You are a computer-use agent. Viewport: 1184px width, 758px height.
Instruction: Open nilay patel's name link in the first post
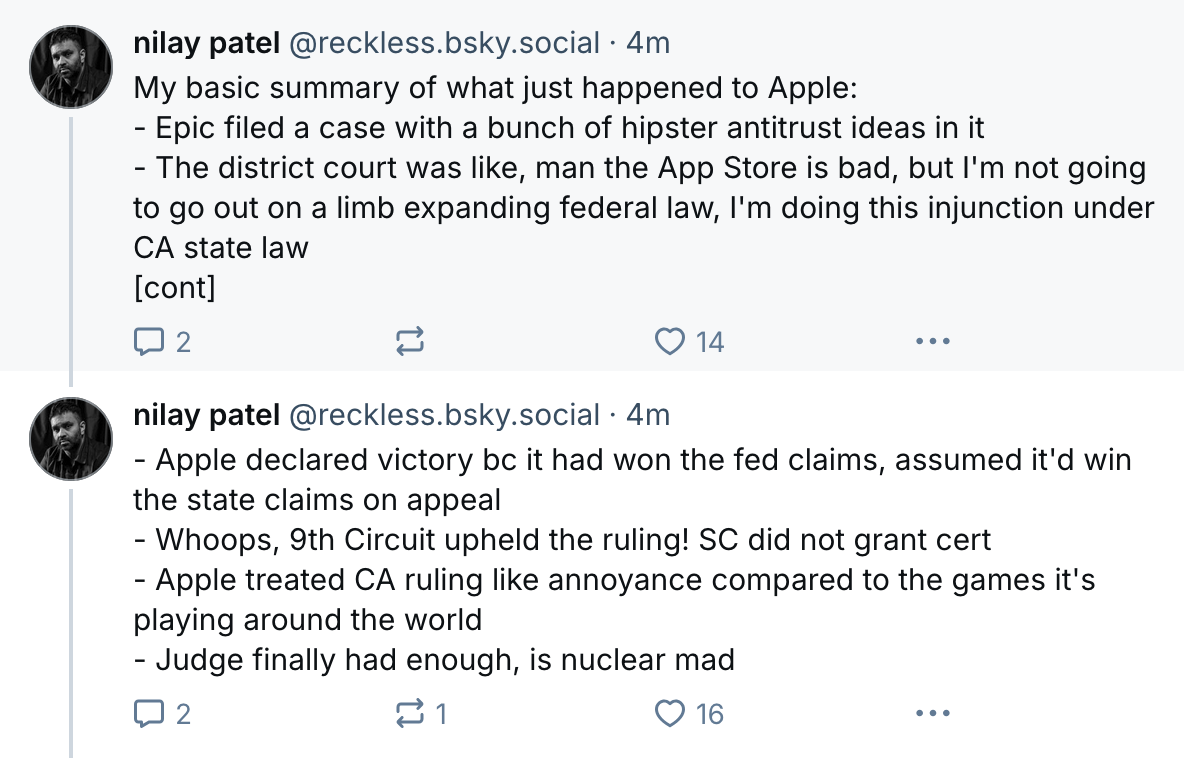206,44
